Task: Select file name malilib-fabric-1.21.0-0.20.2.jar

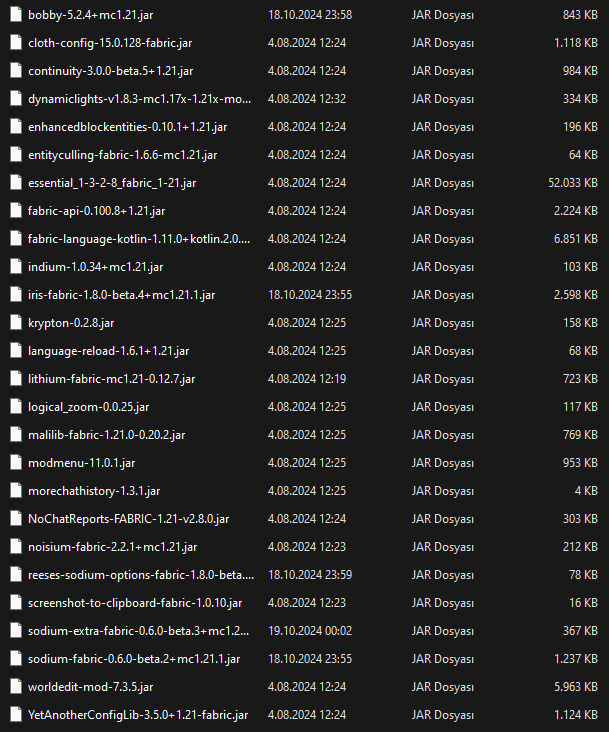Action: (106, 435)
